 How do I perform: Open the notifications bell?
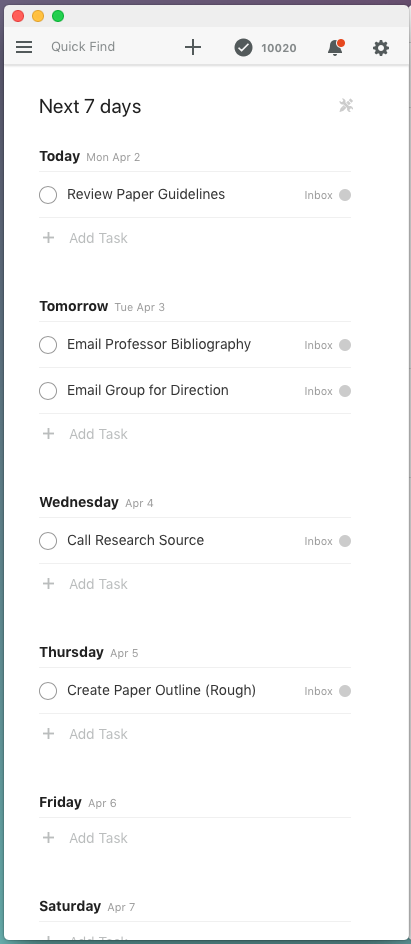click(x=335, y=48)
